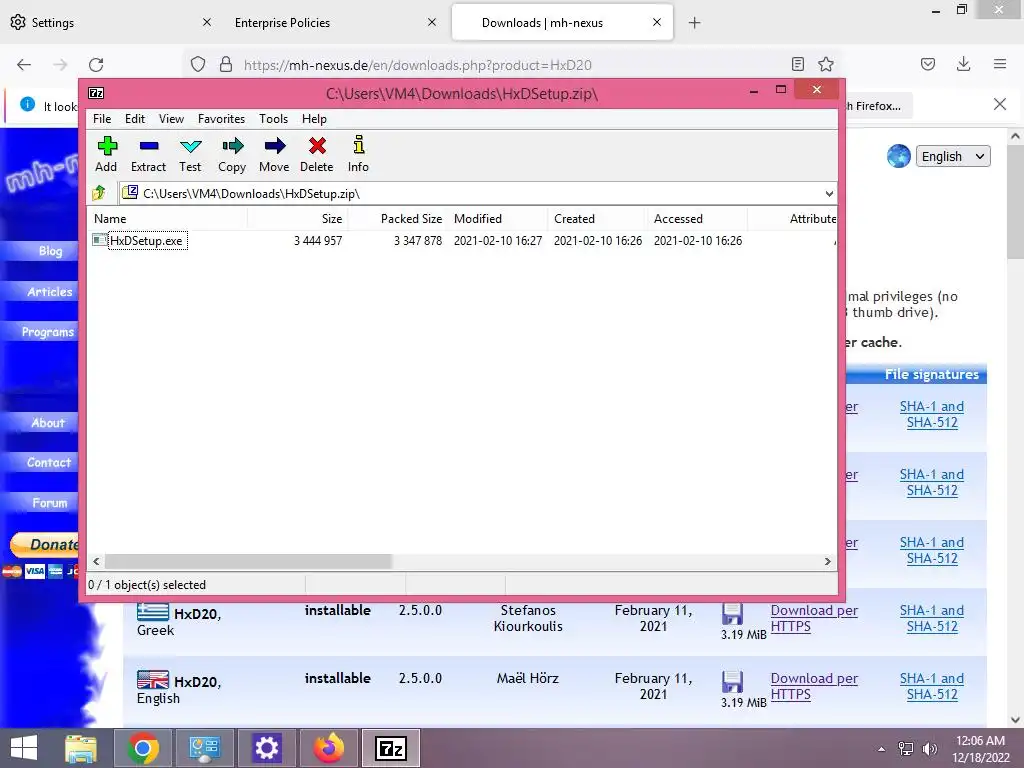Screen dimensions: 1024x768
Task: Switch to Enterprise Policies tab
Action: click(335, 23)
